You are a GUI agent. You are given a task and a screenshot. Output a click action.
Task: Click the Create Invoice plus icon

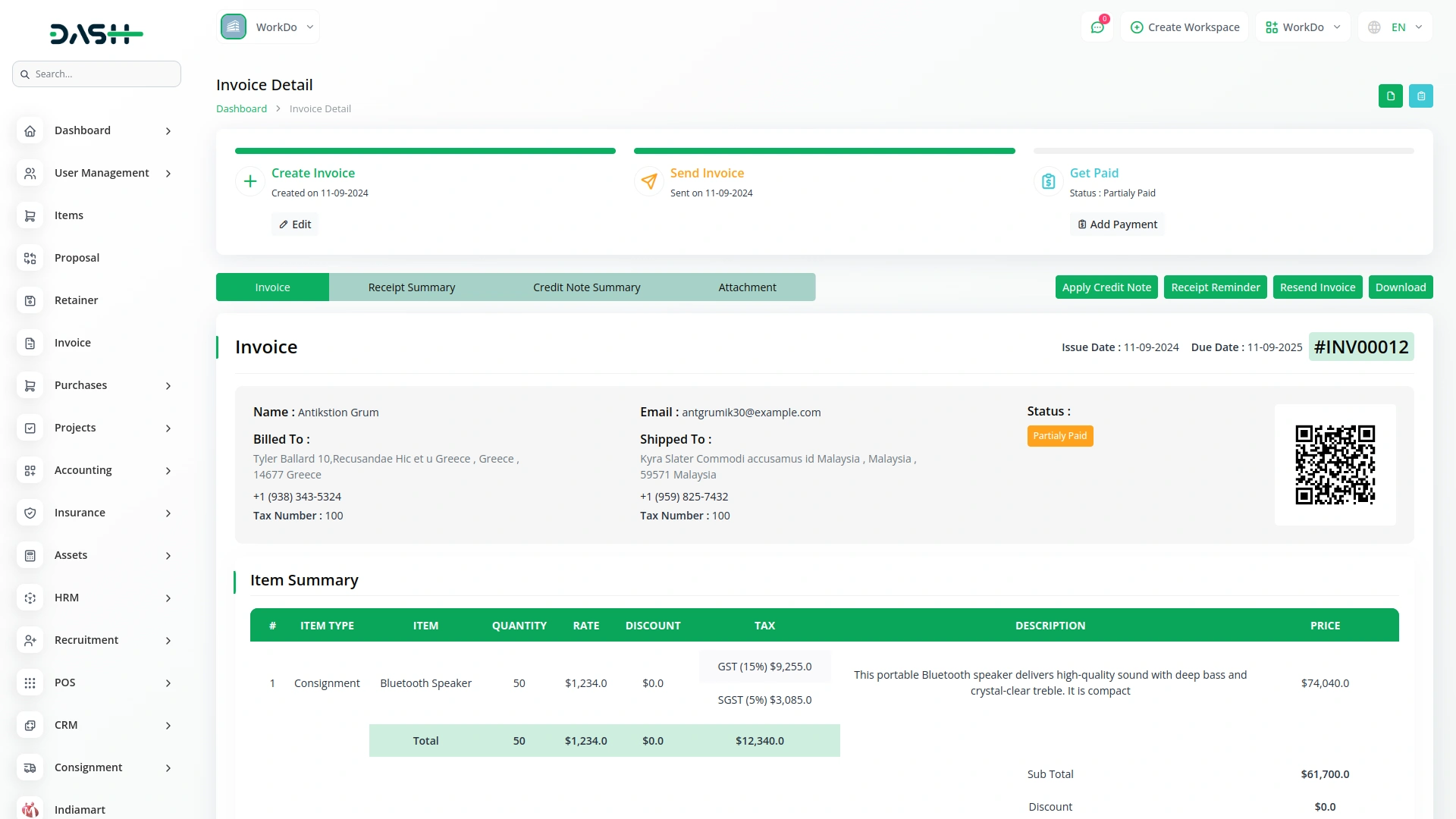250,181
